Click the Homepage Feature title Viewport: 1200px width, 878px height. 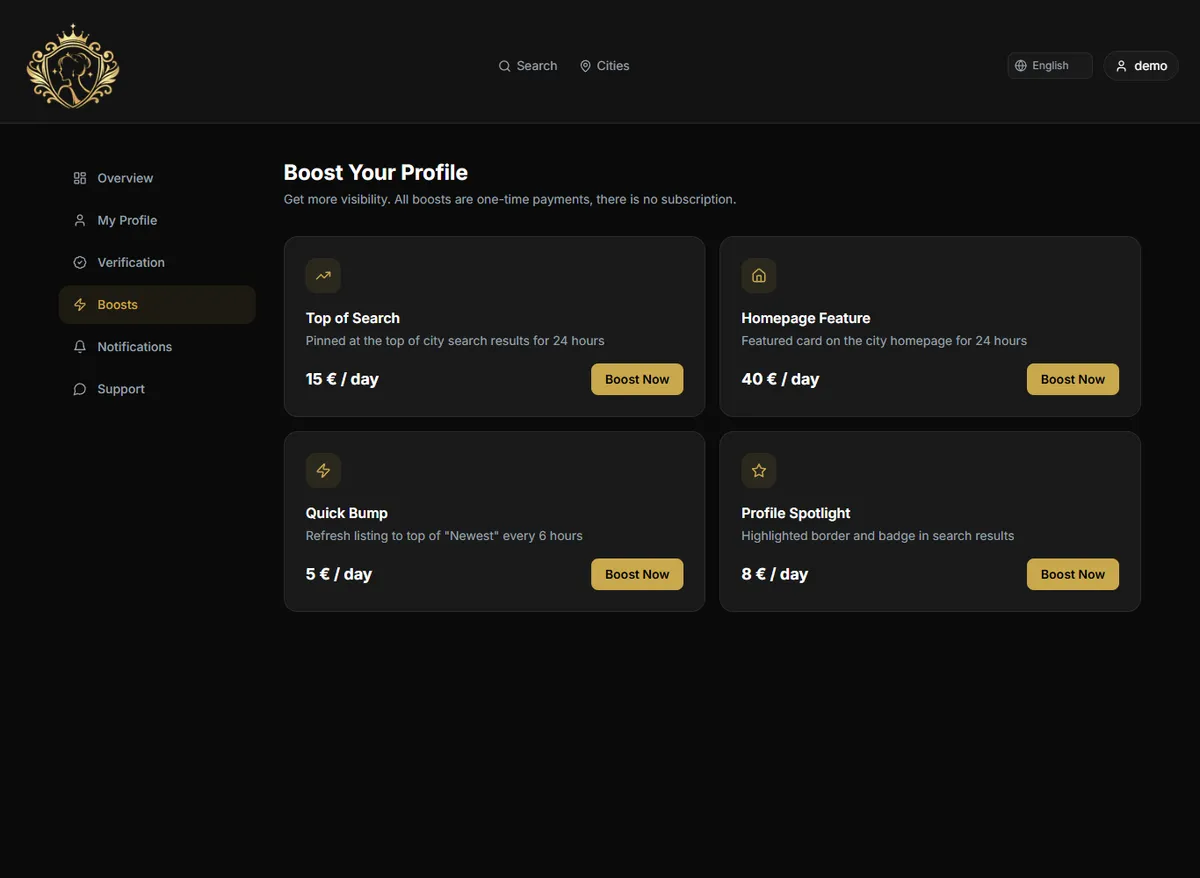[x=806, y=318]
